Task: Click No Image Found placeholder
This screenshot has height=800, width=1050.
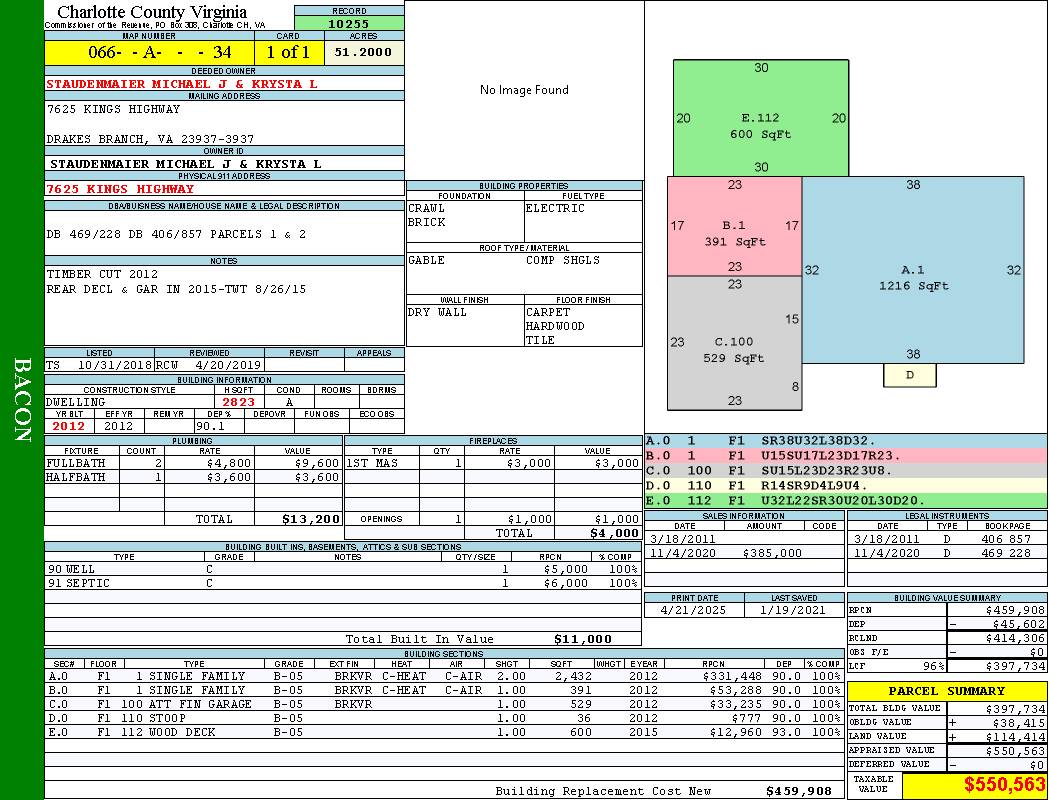Action: 524,90
